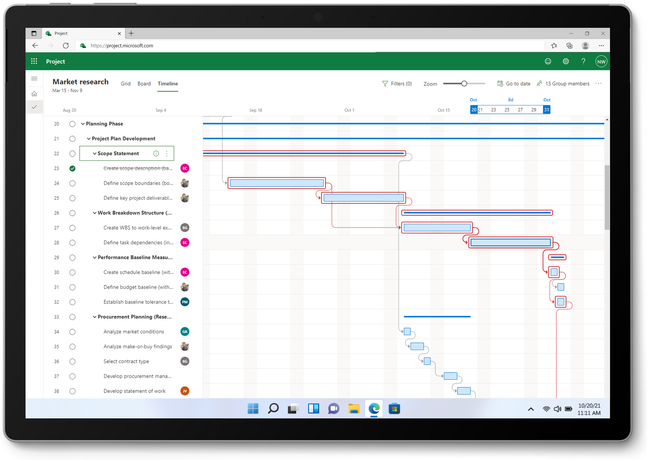
Task: Select the Define task dependencies Gantt bar
Action: [511, 242]
